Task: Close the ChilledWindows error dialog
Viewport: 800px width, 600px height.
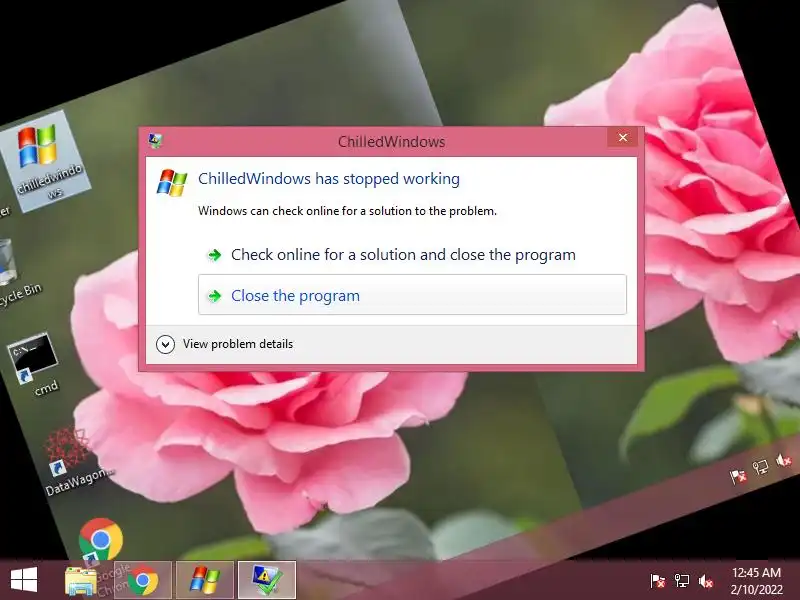Action: pos(622,138)
